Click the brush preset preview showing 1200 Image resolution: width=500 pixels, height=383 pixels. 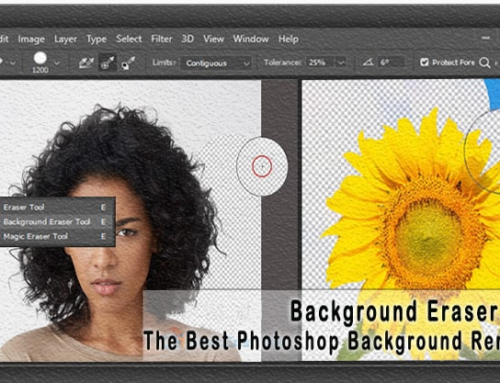tap(40, 62)
